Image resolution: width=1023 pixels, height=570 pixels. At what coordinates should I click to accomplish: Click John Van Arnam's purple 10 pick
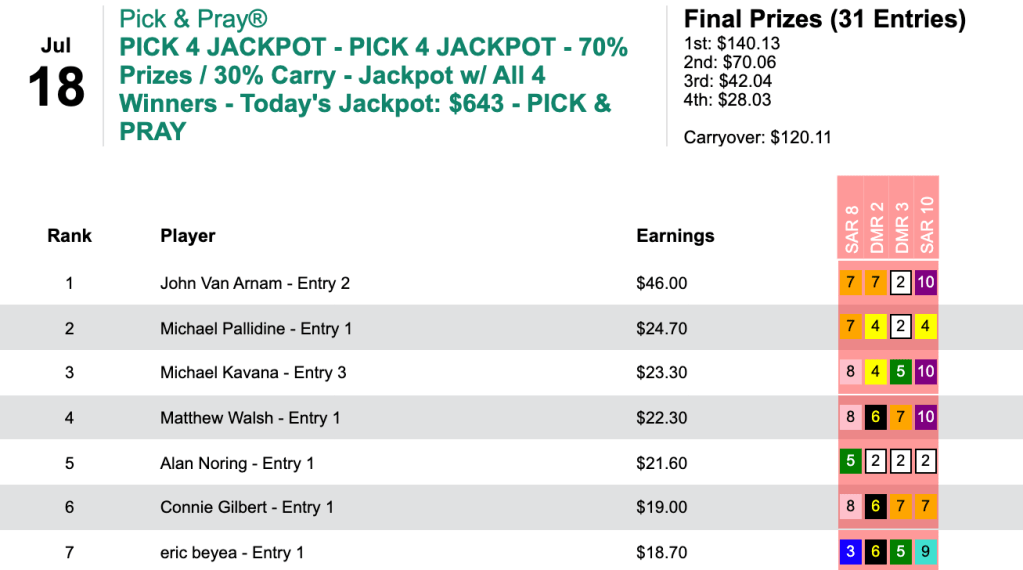(x=926, y=283)
